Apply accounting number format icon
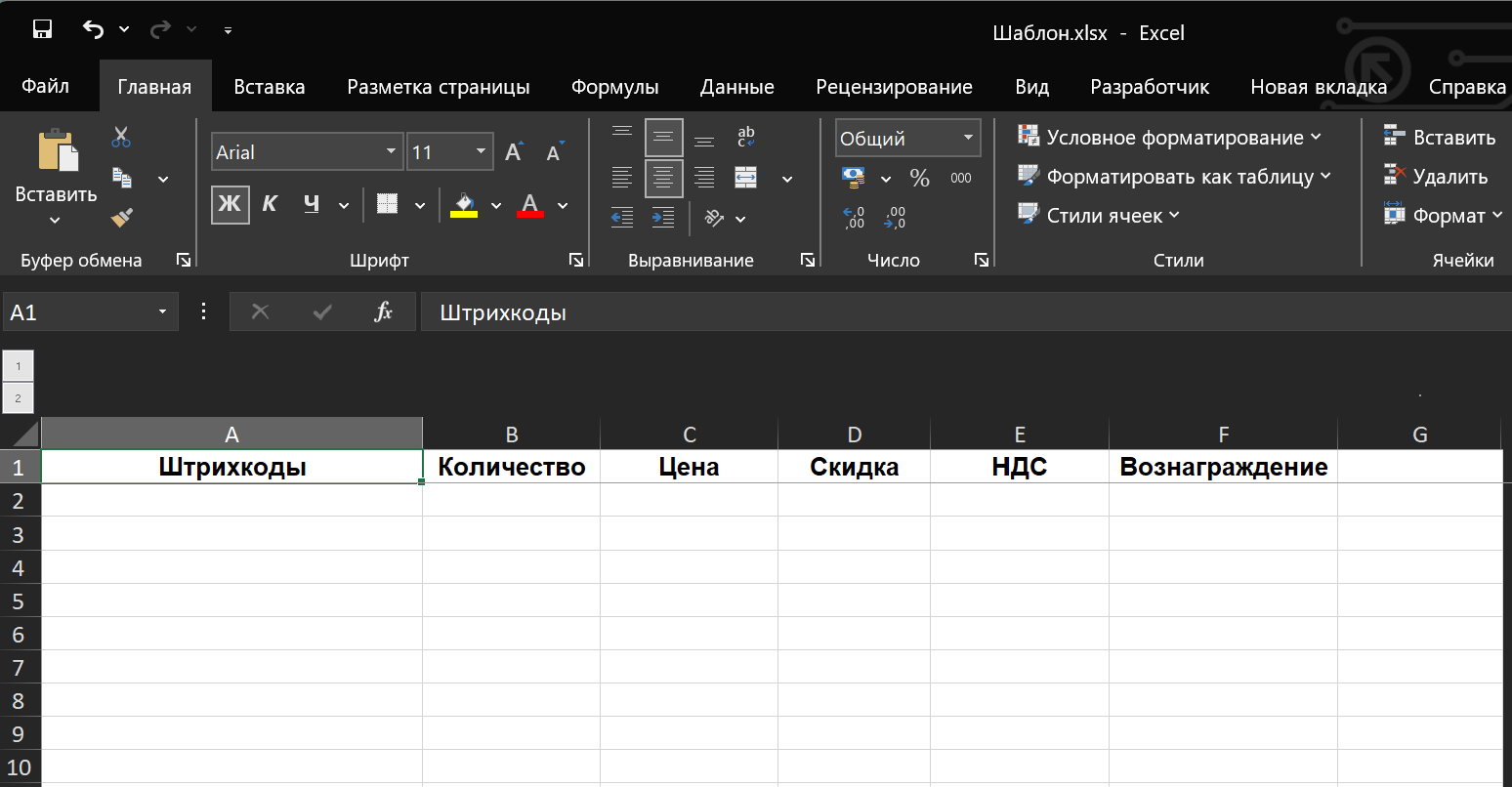Image resolution: width=1512 pixels, height=787 pixels. pyautogui.click(x=854, y=178)
